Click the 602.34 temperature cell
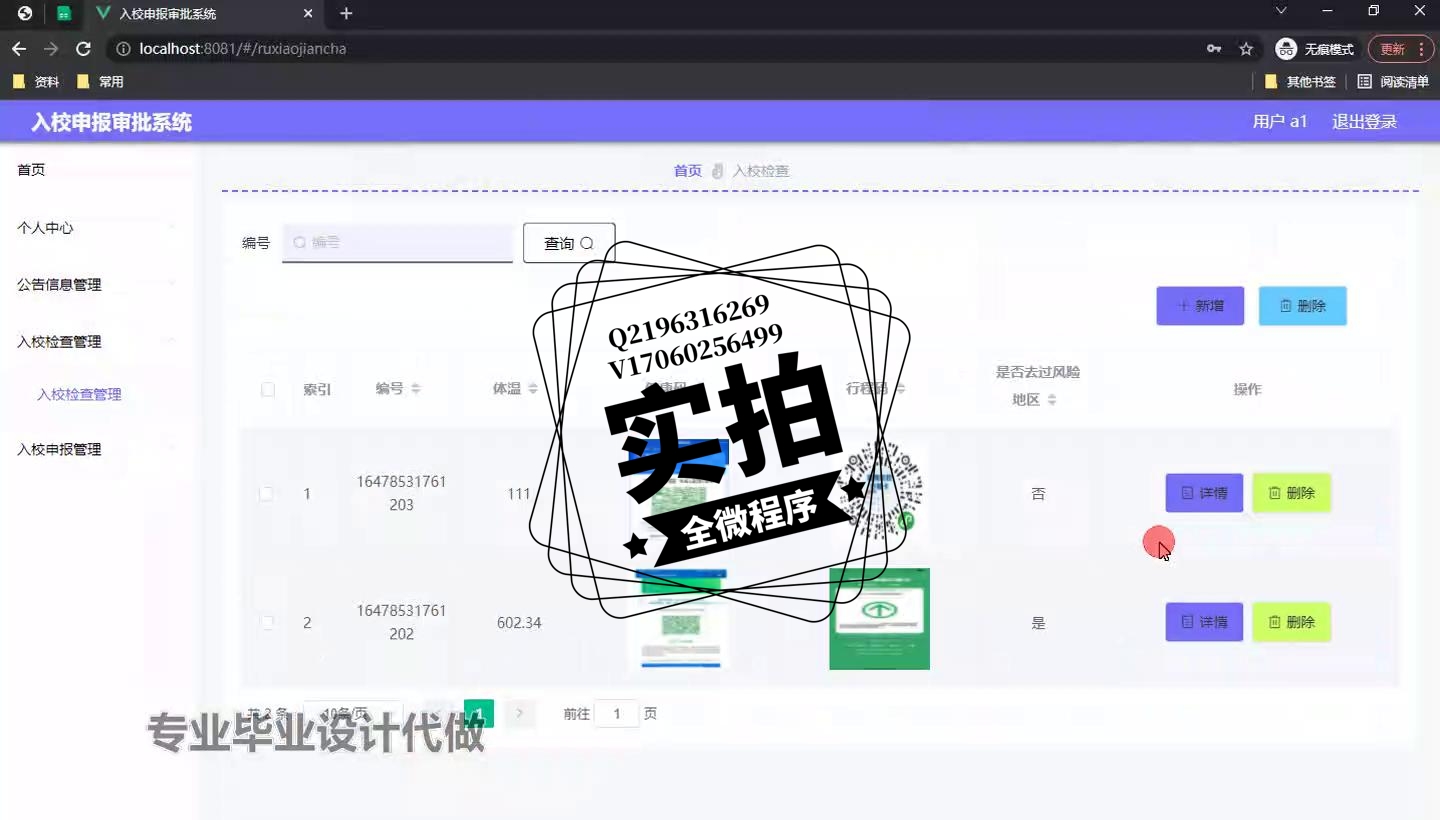1440x820 pixels. pos(519,623)
